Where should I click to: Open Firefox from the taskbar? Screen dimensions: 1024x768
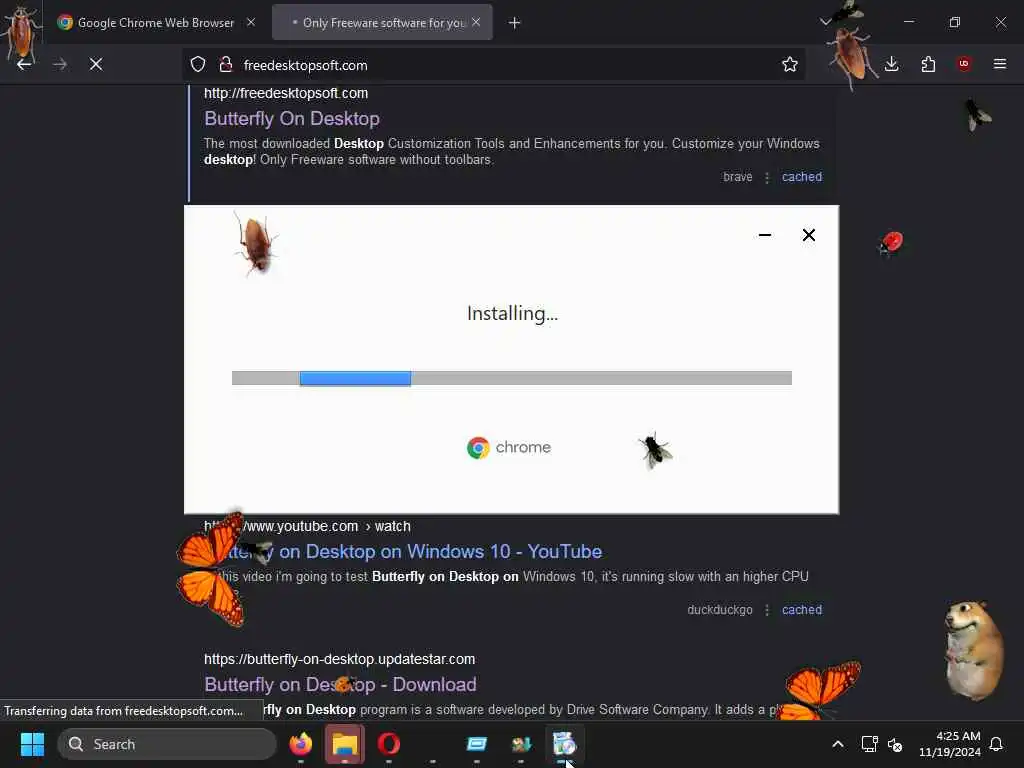pos(300,744)
